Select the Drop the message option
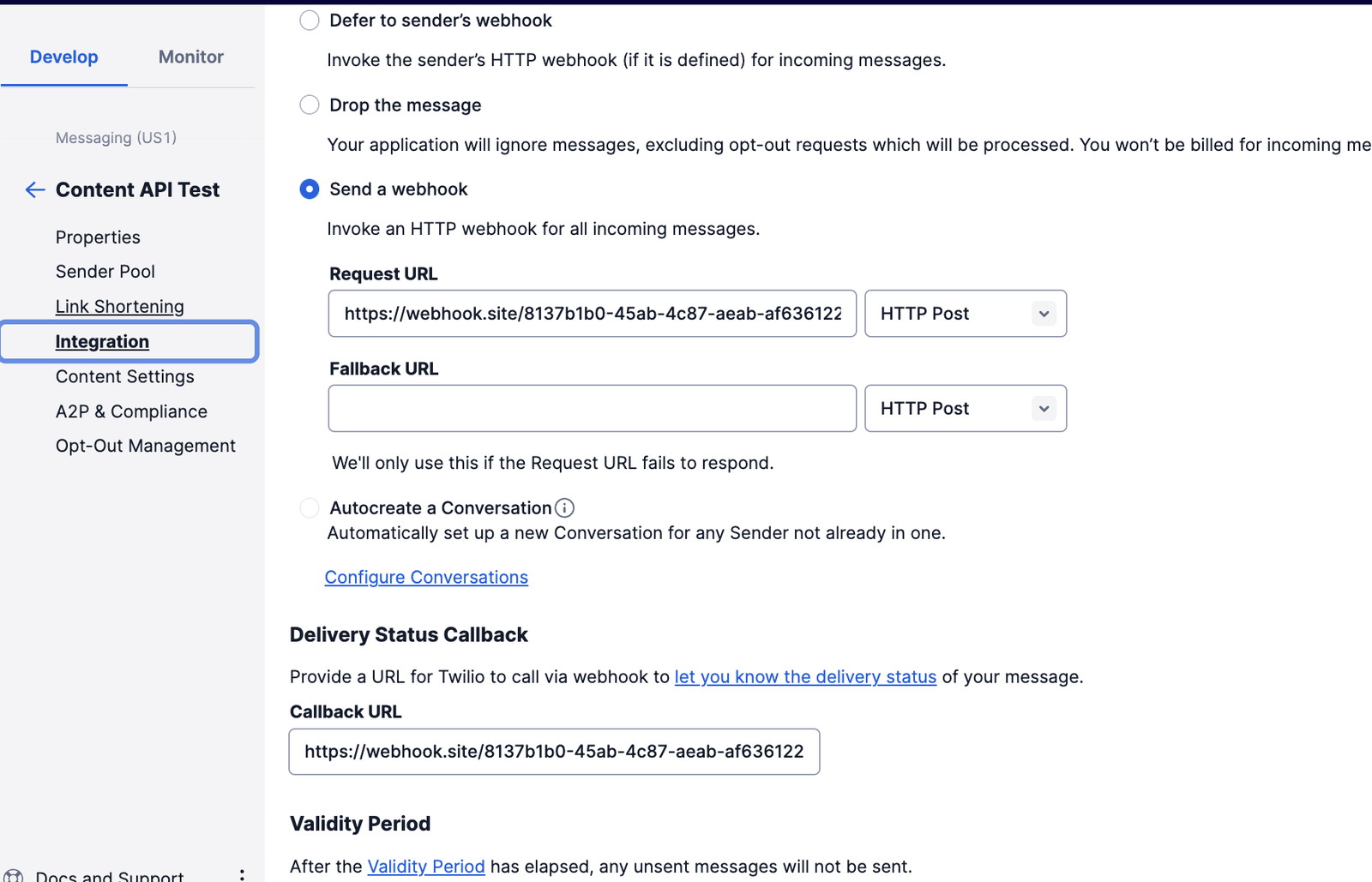The height and width of the screenshot is (882, 1372). click(x=309, y=105)
